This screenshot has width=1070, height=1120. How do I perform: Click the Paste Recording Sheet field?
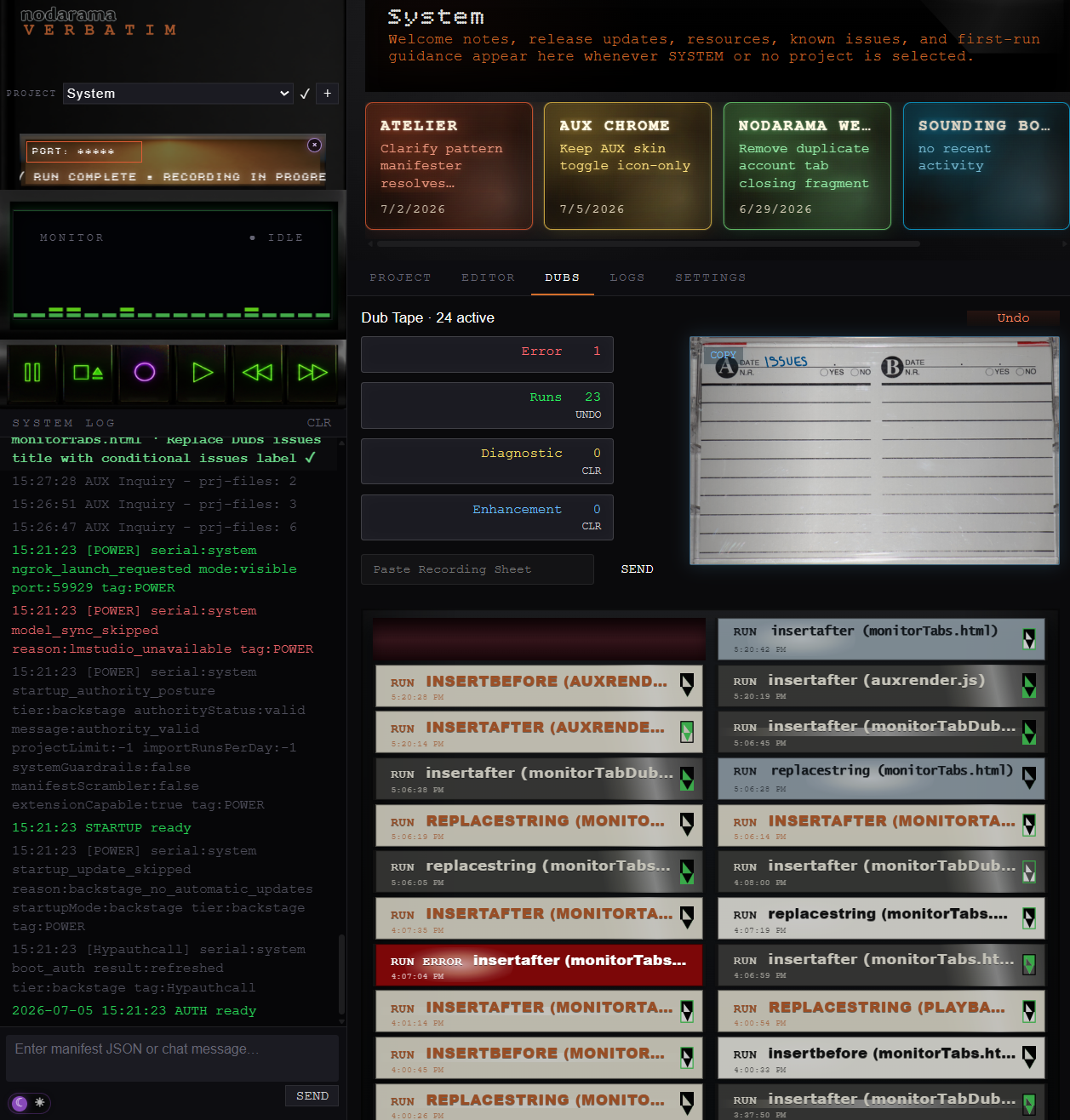pyautogui.click(x=478, y=569)
